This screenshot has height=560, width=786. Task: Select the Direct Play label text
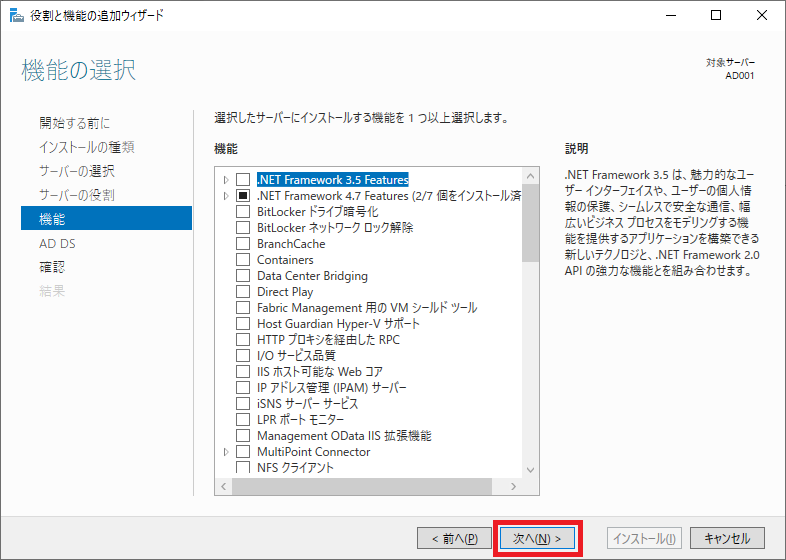[x=285, y=292]
